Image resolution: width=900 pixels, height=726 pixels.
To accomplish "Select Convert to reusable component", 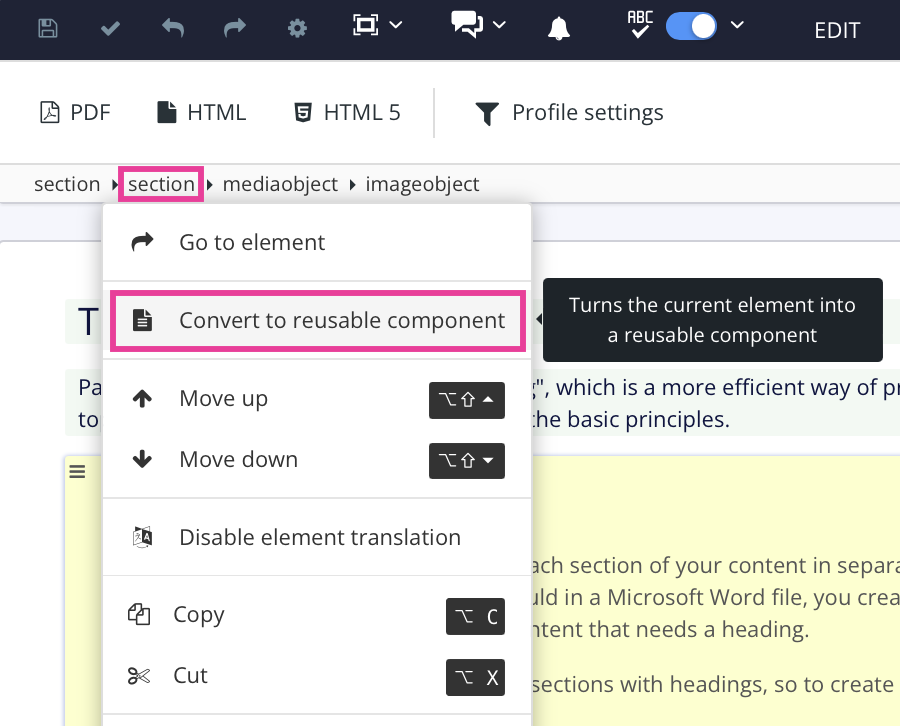I will point(342,321).
